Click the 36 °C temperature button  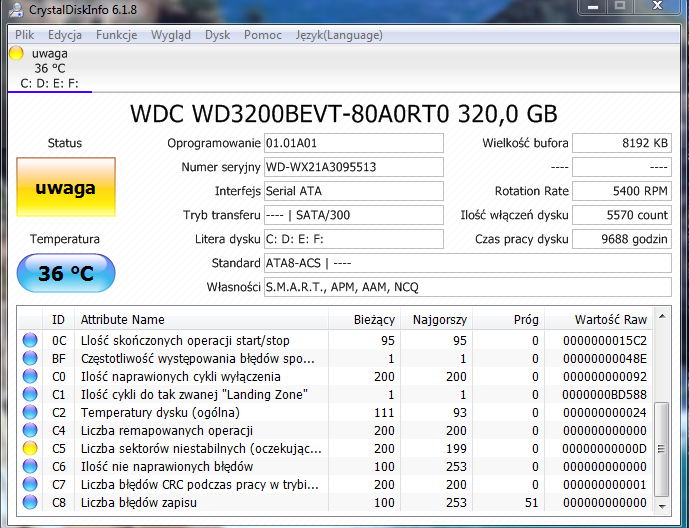(66, 273)
